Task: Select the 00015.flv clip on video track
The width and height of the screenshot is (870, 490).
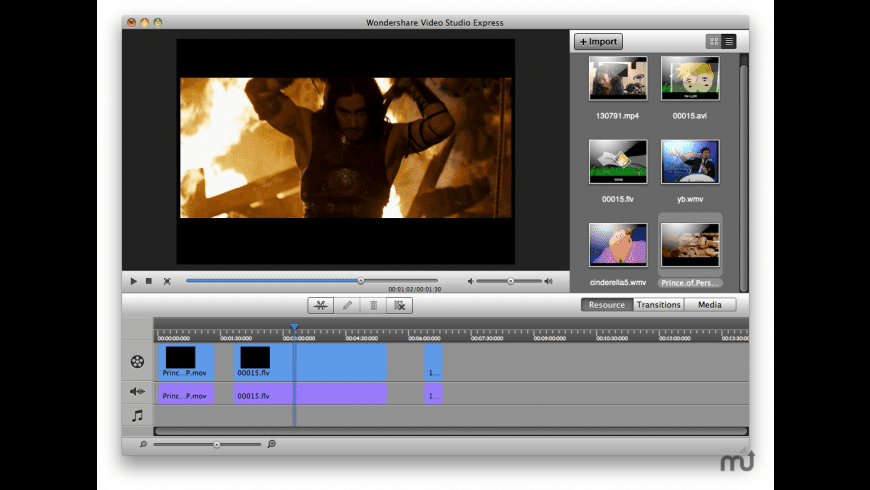Action: pos(310,361)
